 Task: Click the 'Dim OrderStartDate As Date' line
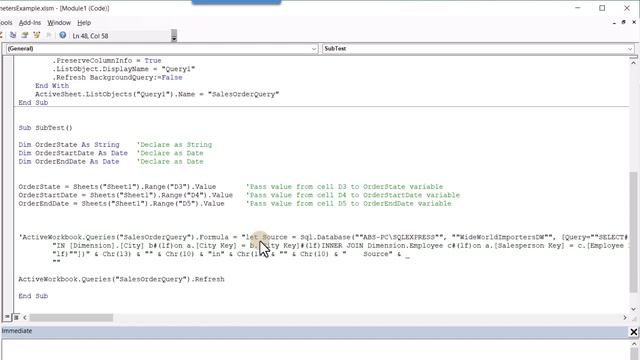pyautogui.click(x=73, y=153)
